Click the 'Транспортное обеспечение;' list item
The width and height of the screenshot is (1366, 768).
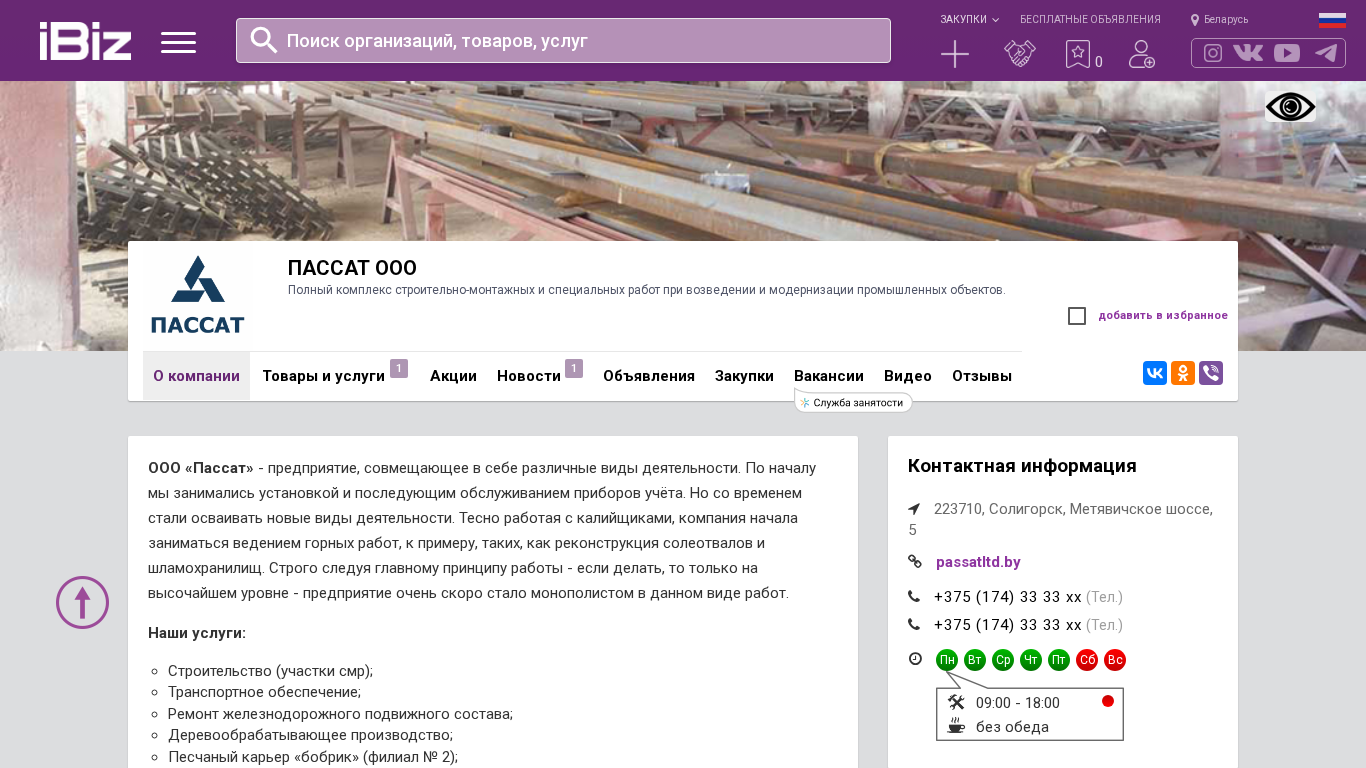click(x=264, y=692)
